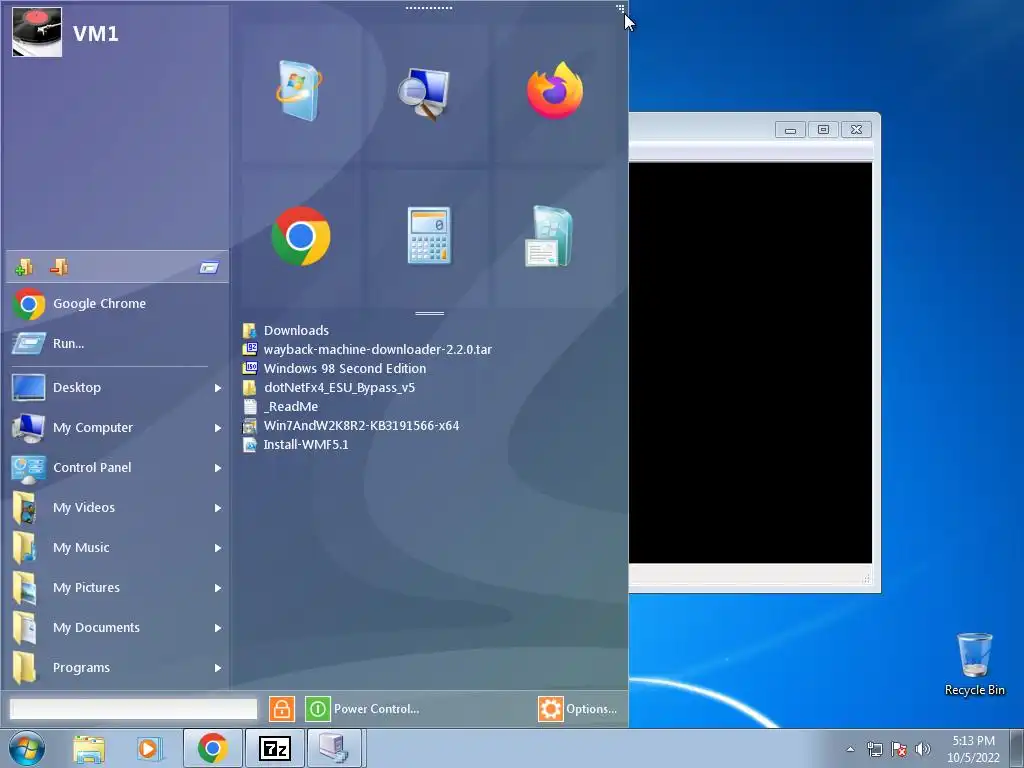
Task: Open the _ReadMe recent file
Action: 280,406
